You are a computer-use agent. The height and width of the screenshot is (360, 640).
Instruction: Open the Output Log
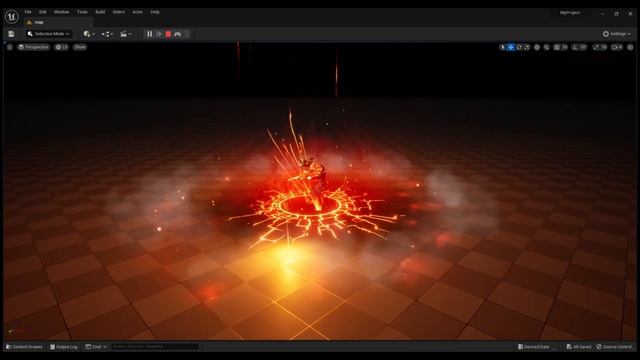tap(64, 347)
